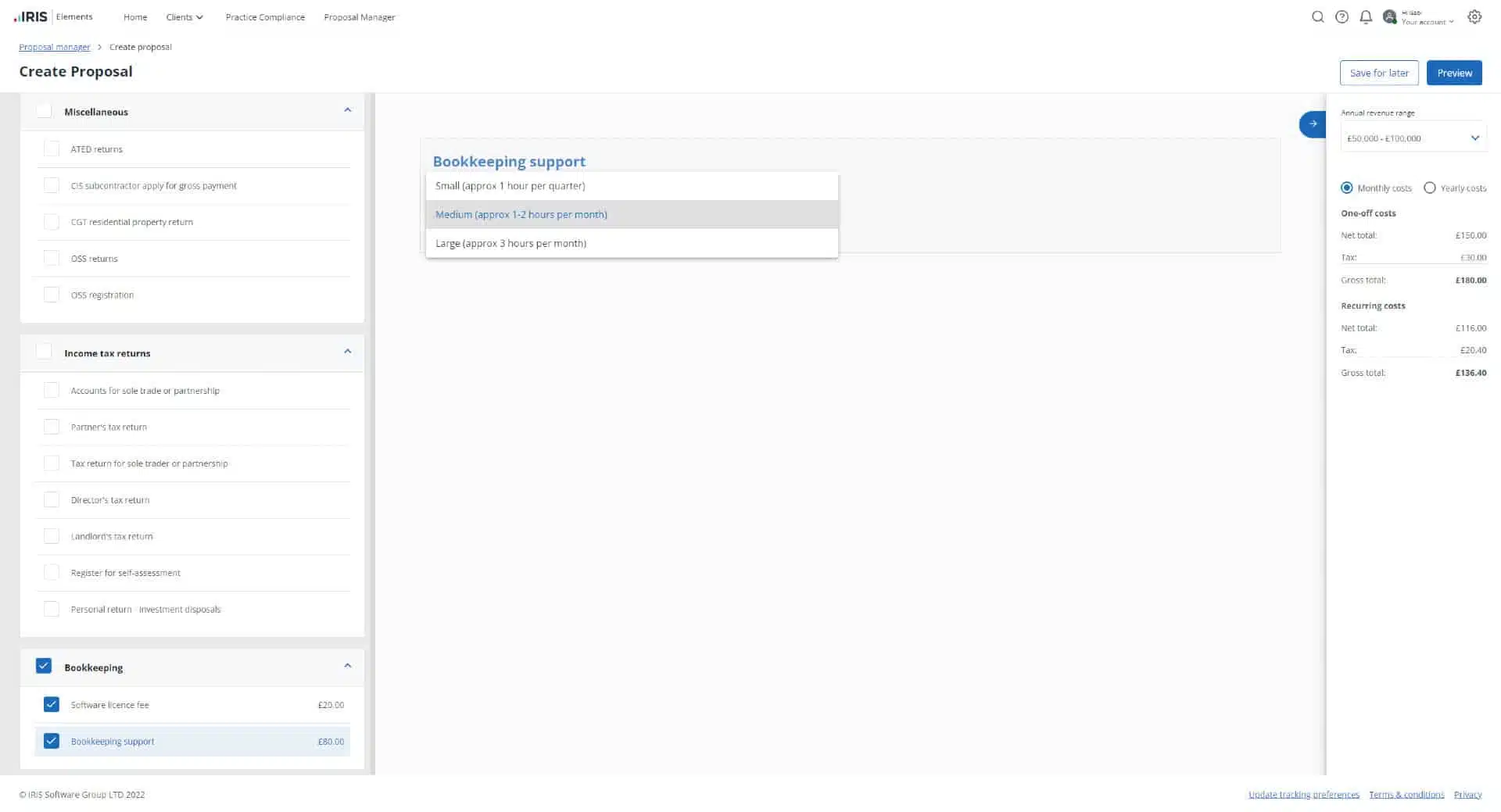Click the blue arrow panel toggle button
1501x812 pixels.
point(1313,123)
